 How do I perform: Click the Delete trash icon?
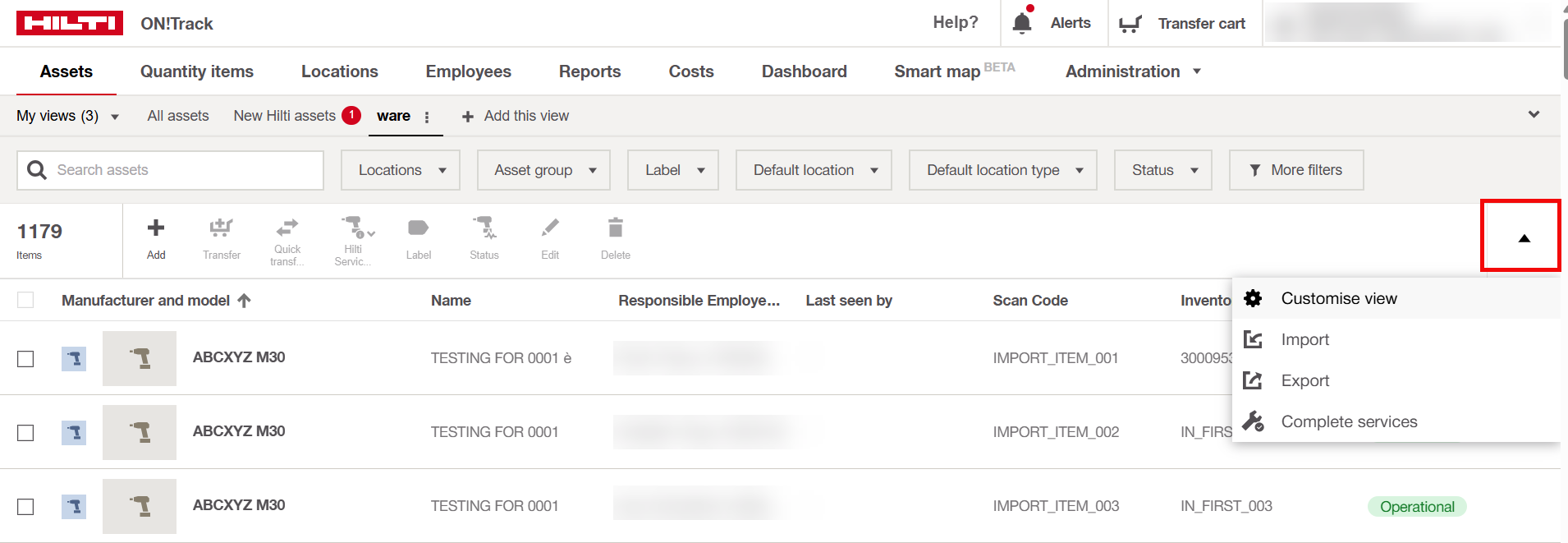(x=615, y=228)
